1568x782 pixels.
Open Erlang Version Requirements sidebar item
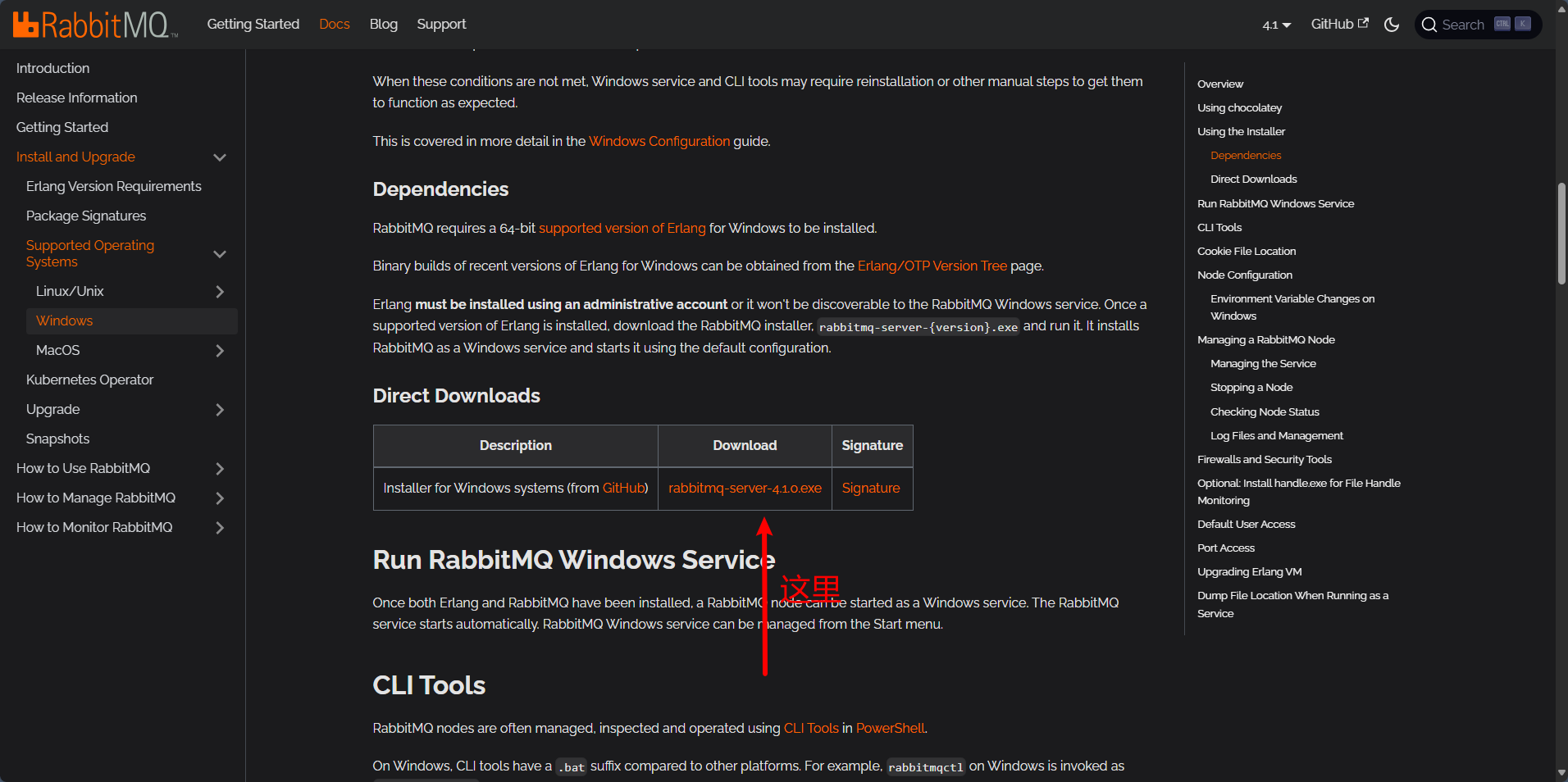pos(113,186)
